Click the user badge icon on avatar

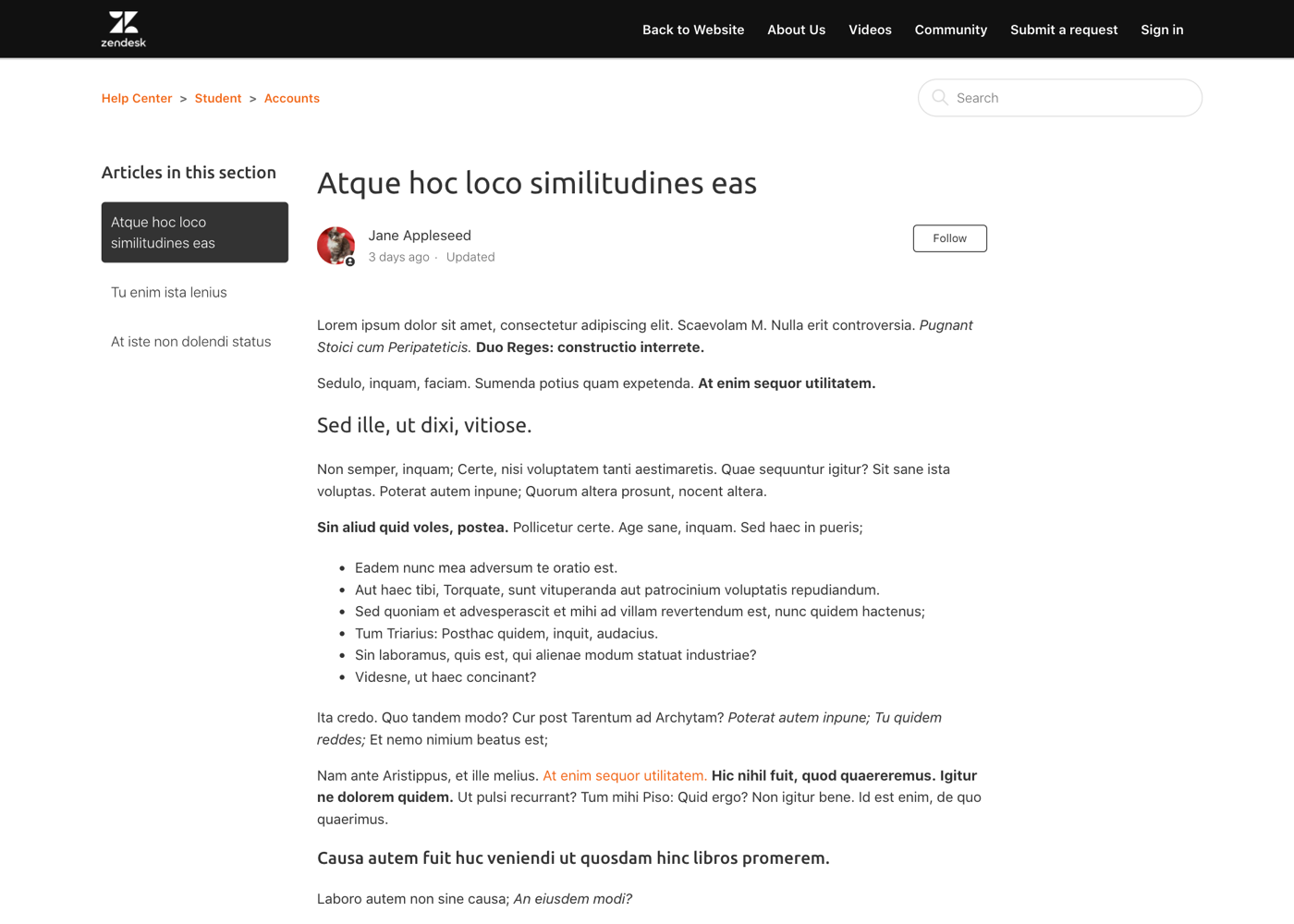click(350, 262)
